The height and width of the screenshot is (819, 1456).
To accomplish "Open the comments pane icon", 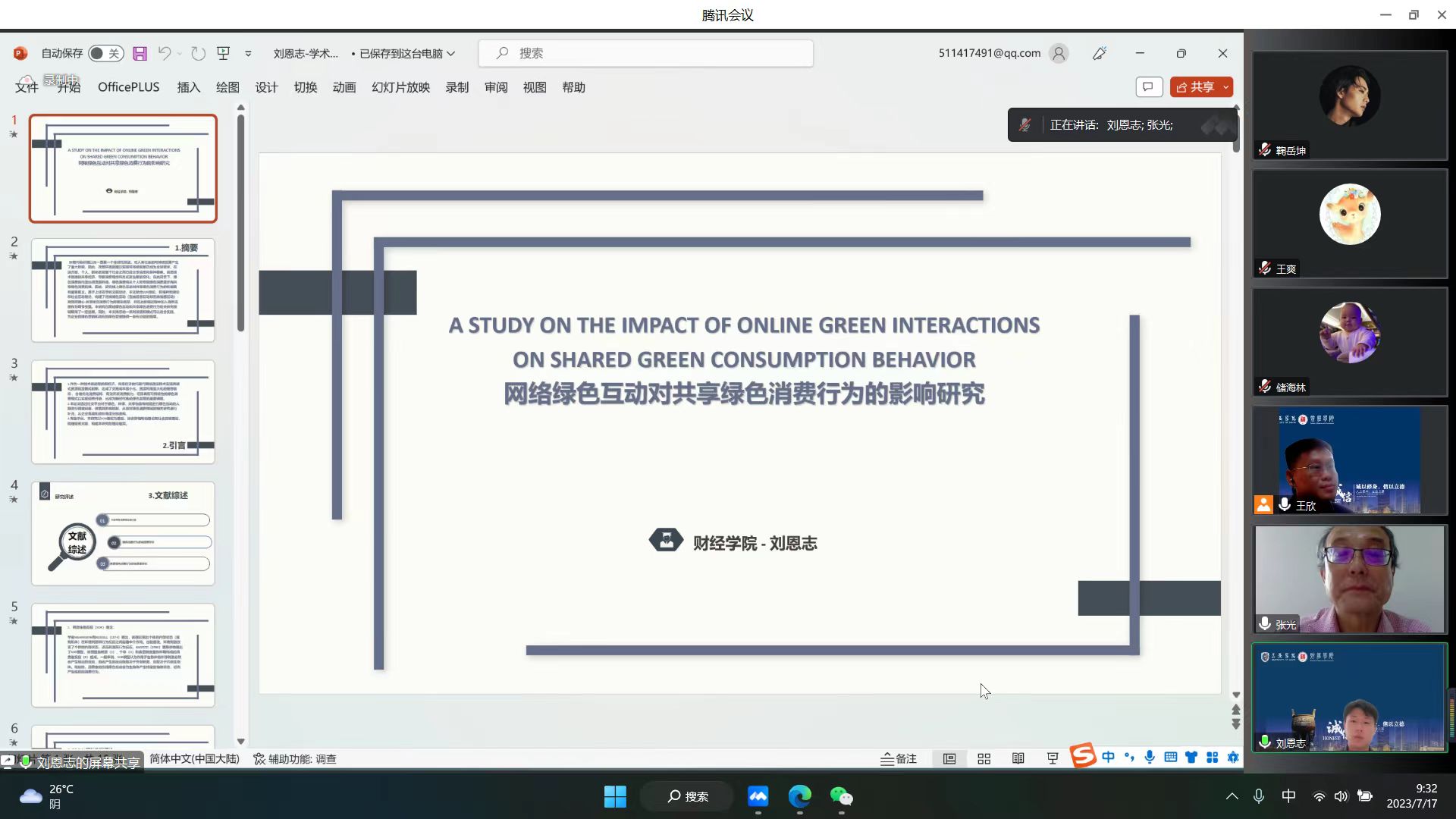I will coord(1148,87).
